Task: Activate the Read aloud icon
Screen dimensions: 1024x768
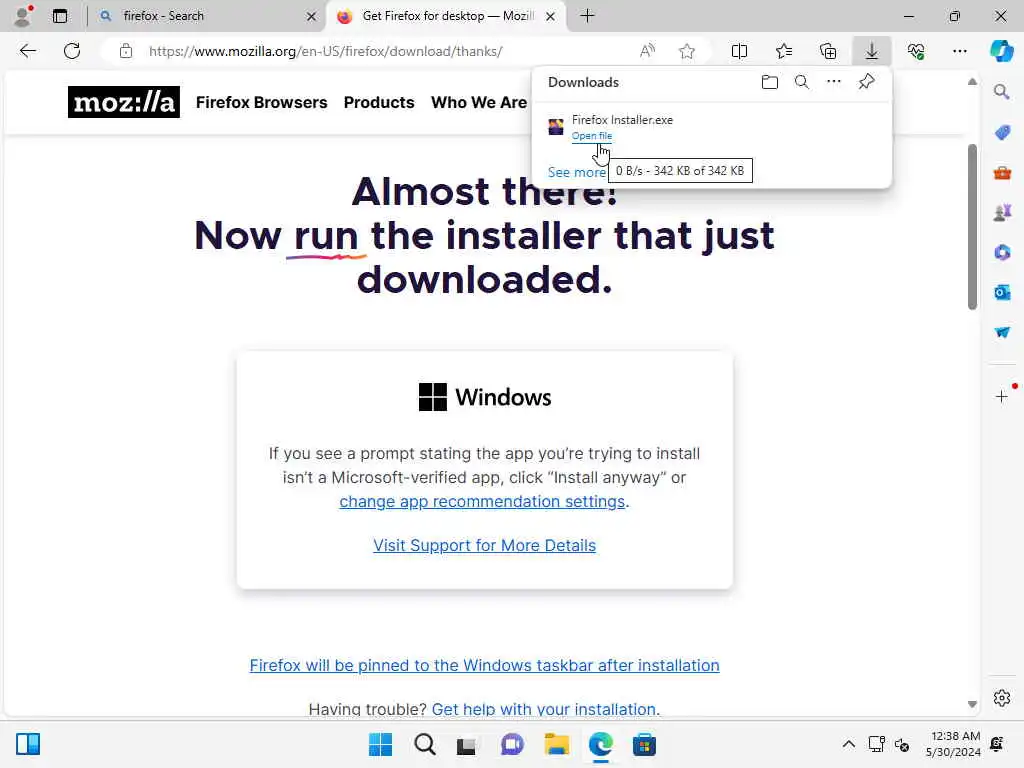Action: [x=647, y=51]
